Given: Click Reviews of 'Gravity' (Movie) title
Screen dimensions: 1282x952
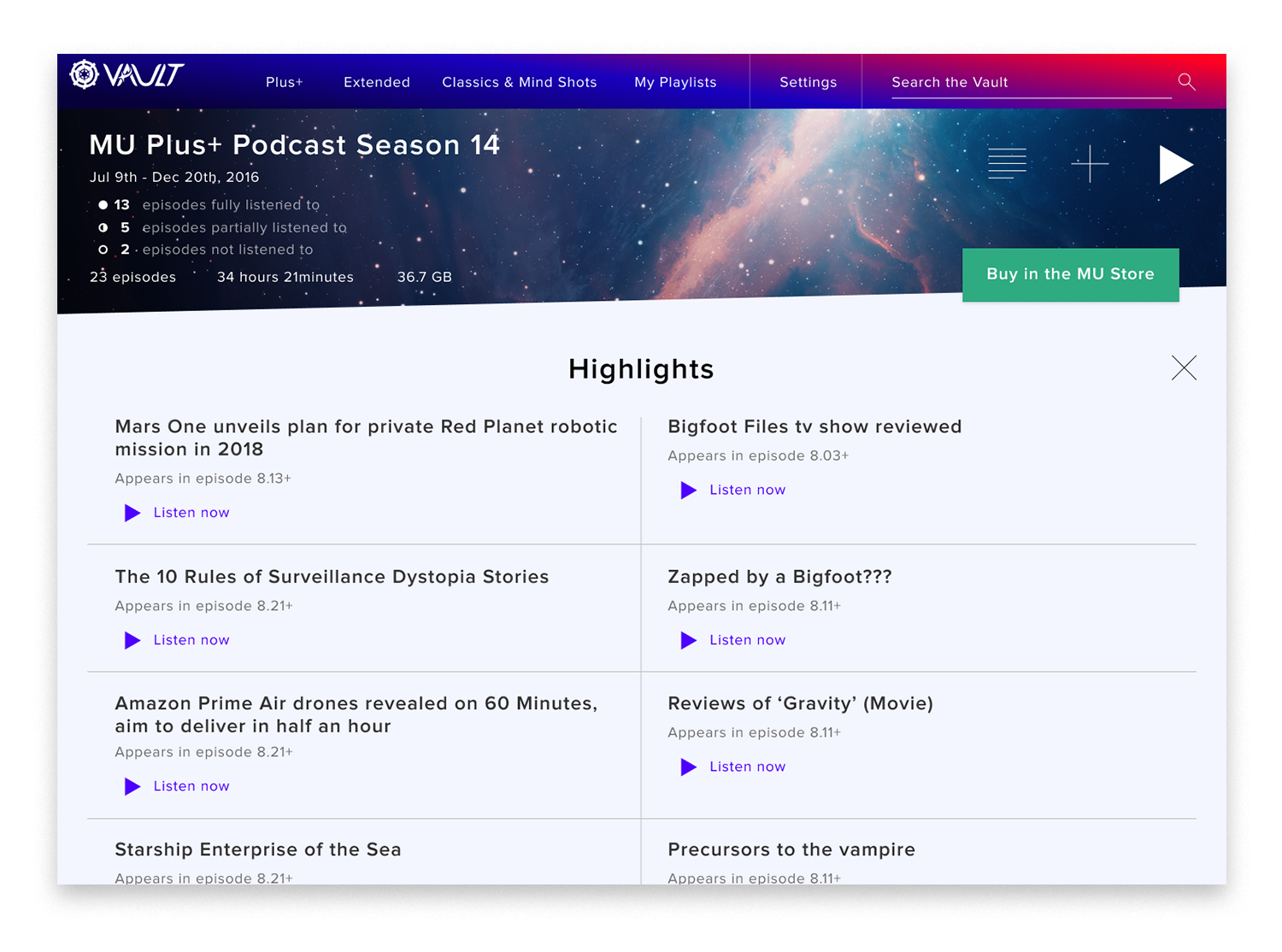Looking at the screenshot, I should click(x=800, y=703).
